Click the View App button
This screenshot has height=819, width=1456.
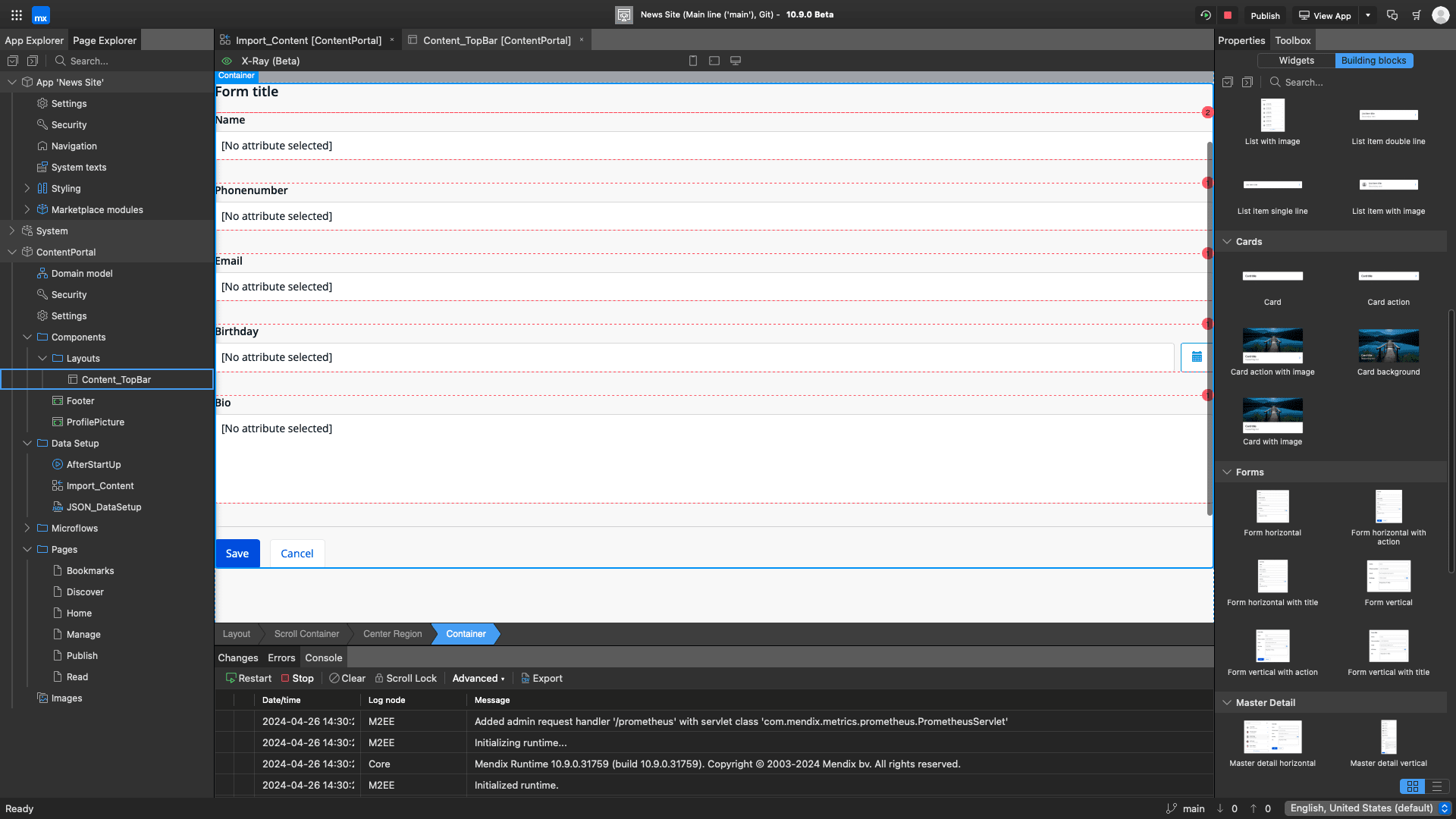tap(1325, 15)
